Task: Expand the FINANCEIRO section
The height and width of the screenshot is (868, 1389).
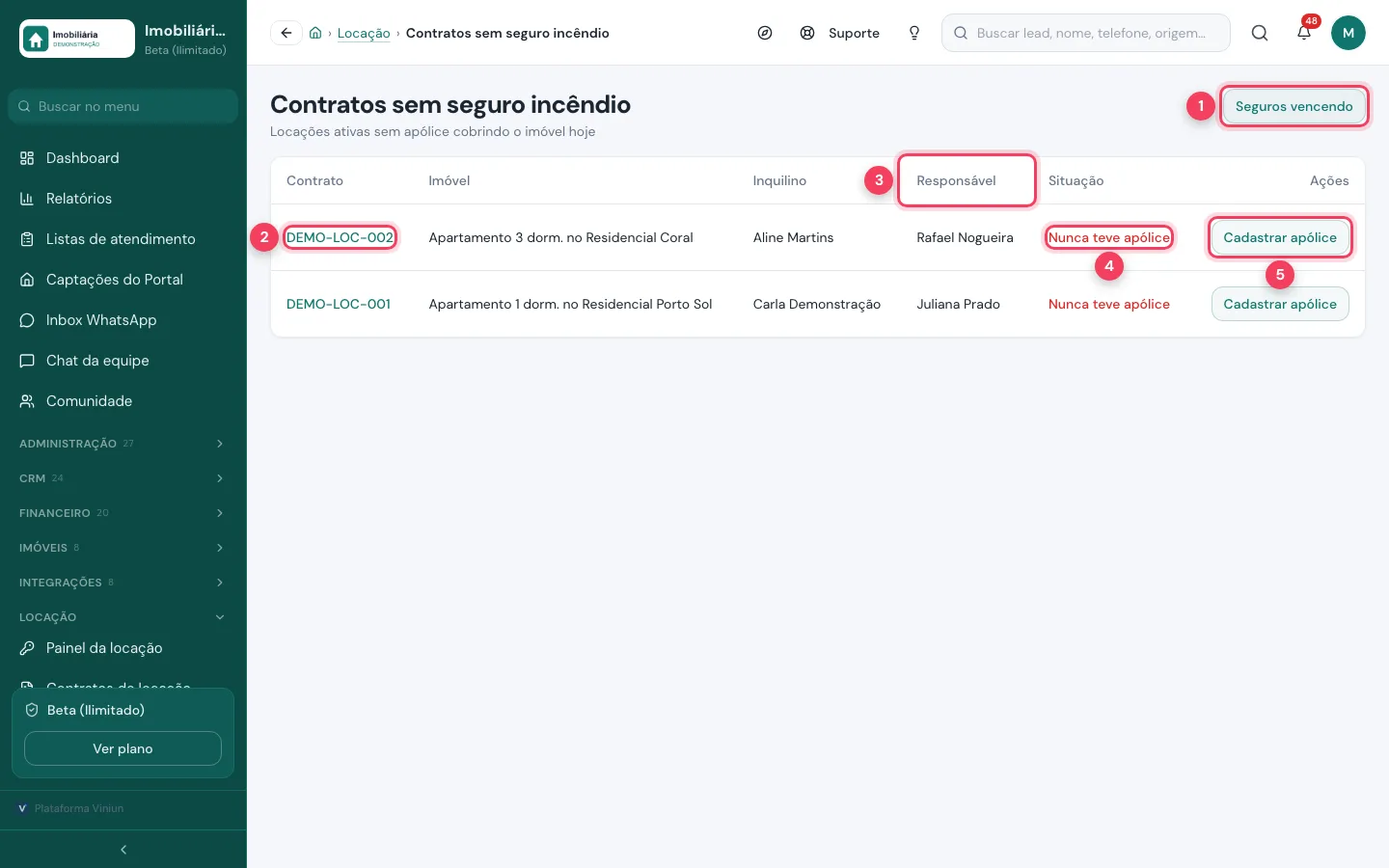Action: 123,513
